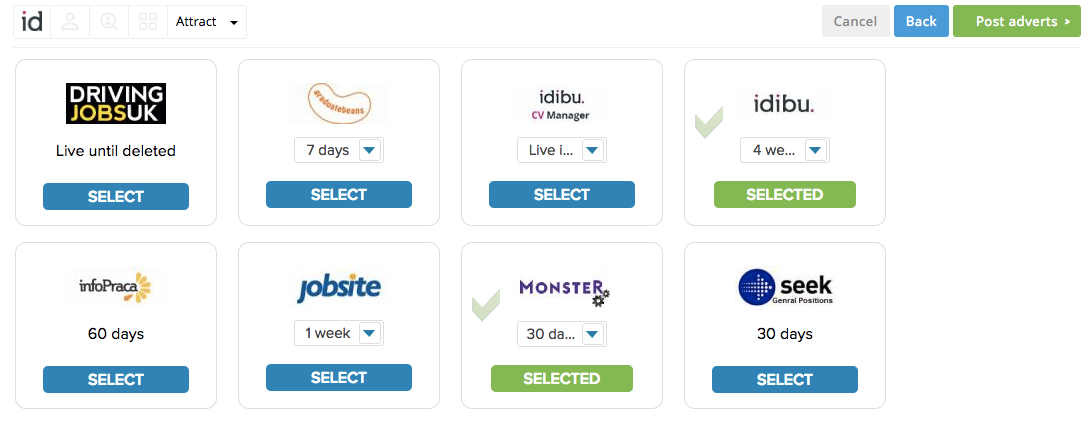
Task: Click the Driving Jobs UK logo
Action: pos(116,103)
